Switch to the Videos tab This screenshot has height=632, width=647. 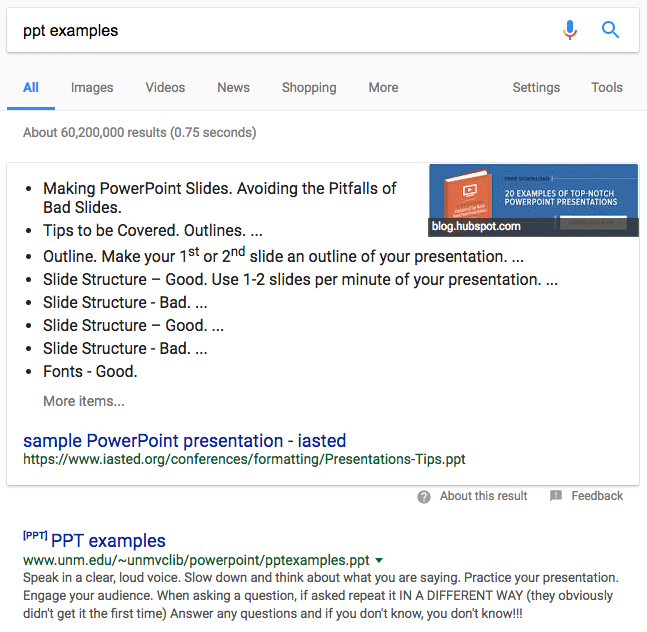coord(165,87)
